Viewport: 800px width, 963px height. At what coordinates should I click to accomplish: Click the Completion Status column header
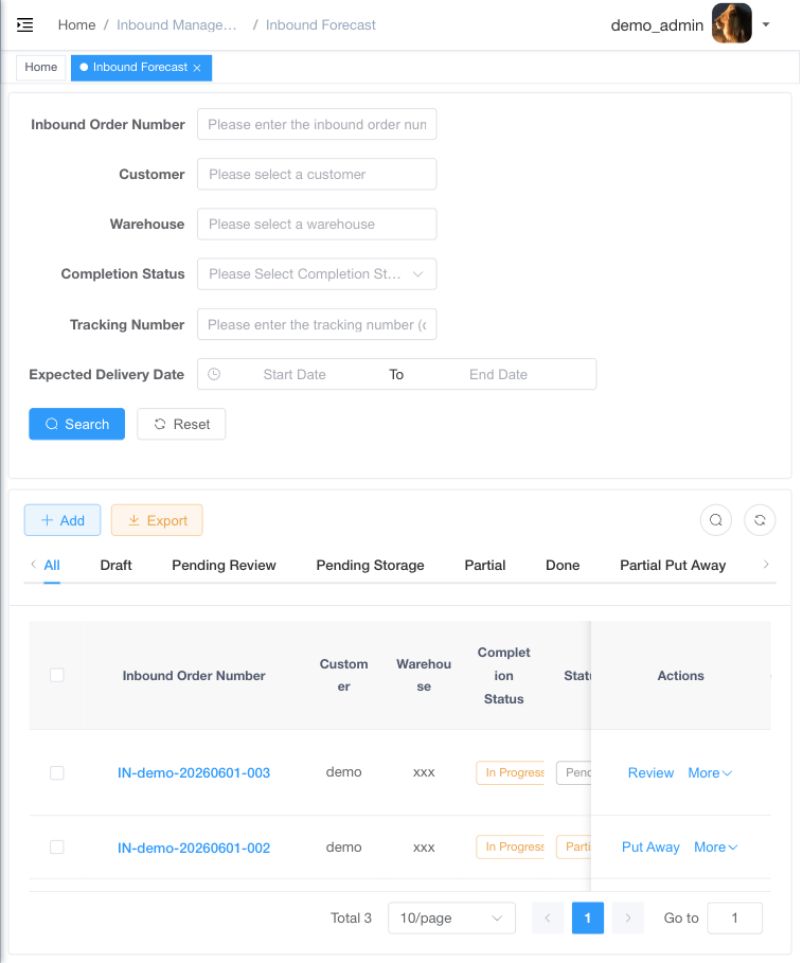point(503,676)
